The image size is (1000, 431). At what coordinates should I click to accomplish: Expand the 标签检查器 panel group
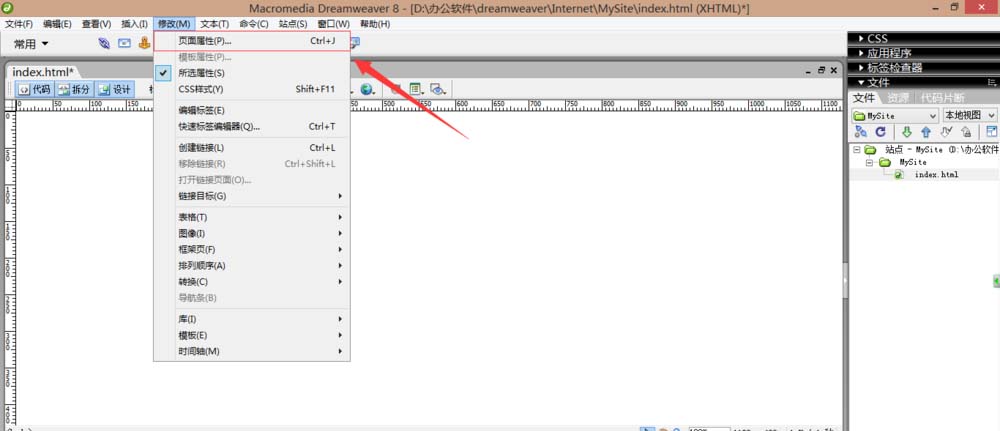tap(923, 68)
